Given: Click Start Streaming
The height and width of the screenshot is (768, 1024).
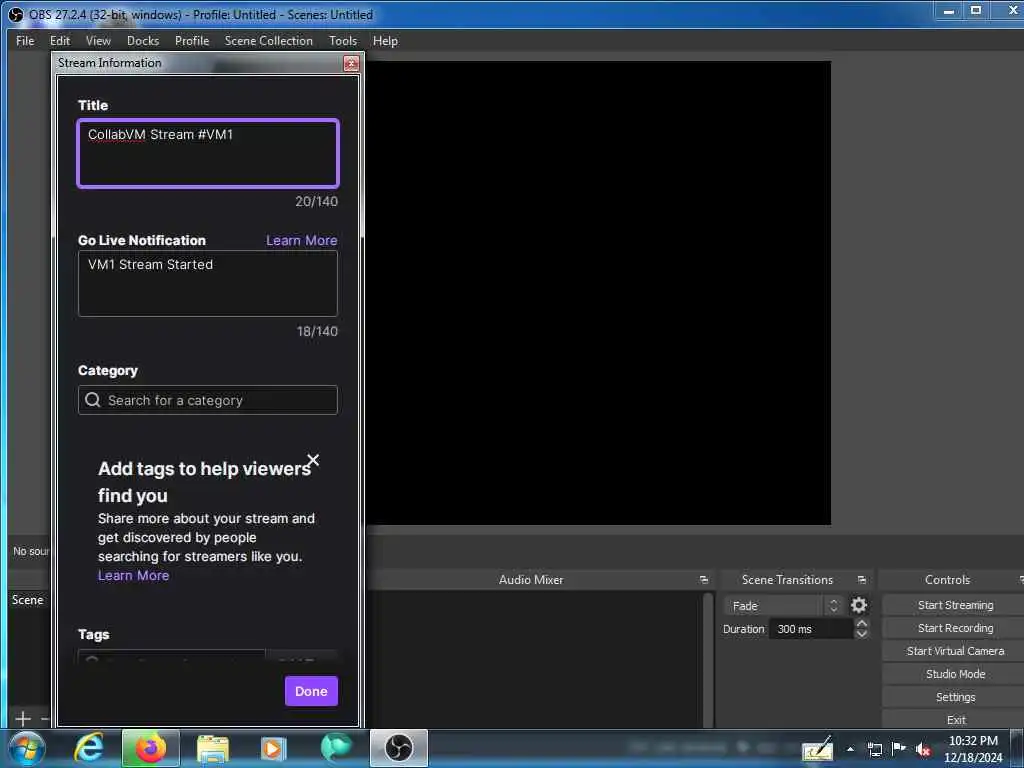Looking at the screenshot, I should point(955,605).
